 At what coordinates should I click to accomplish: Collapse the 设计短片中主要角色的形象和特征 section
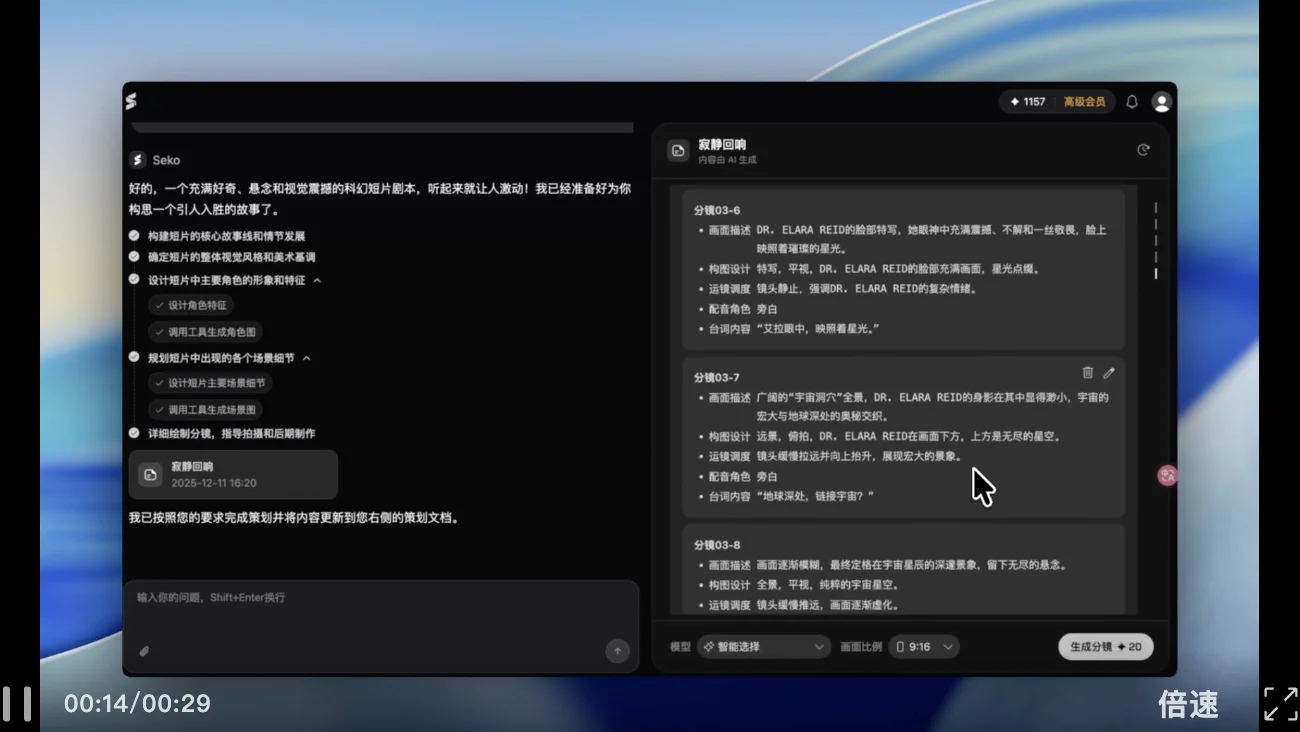click(x=317, y=280)
